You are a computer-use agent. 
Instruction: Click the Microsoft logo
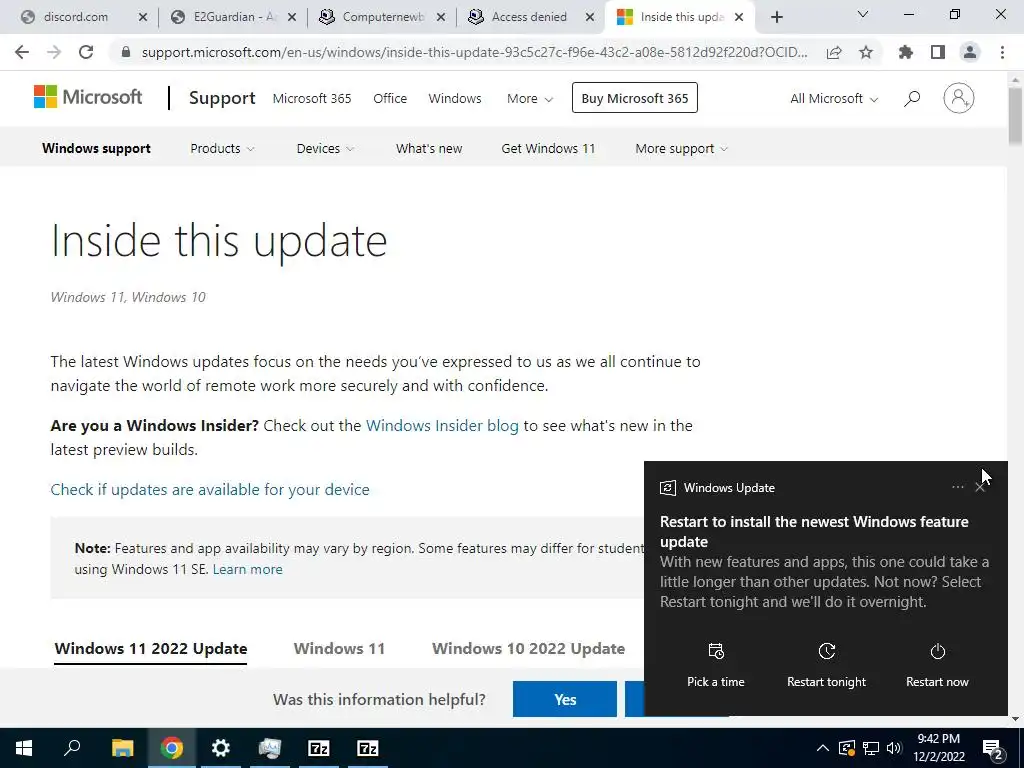pos(88,97)
